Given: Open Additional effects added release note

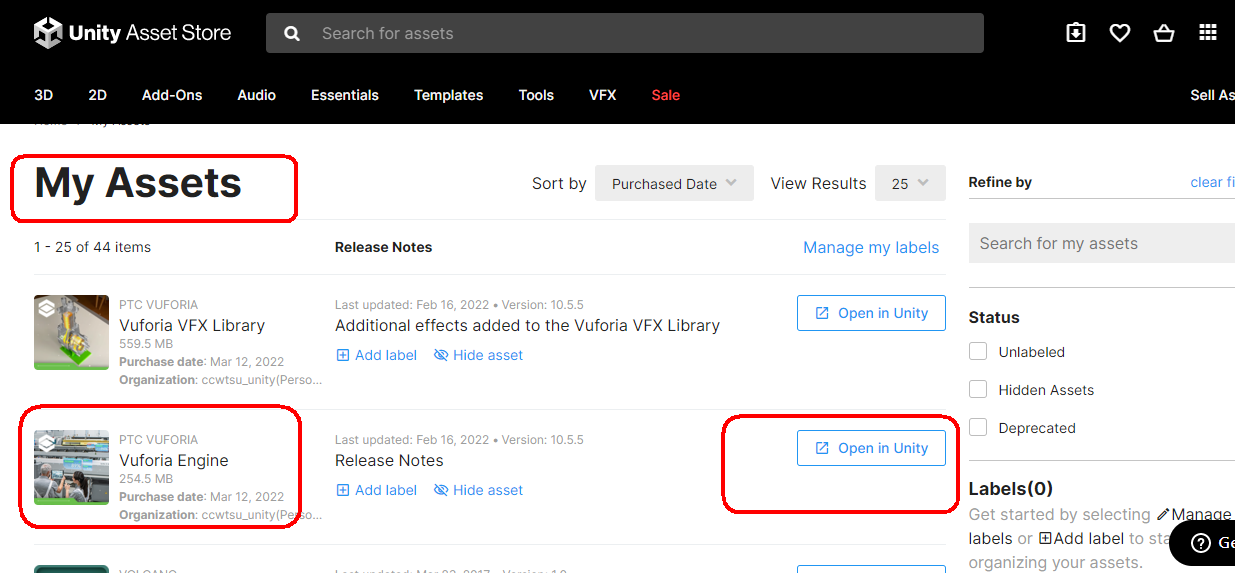Looking at the screenshot, I should pos(527,325).
